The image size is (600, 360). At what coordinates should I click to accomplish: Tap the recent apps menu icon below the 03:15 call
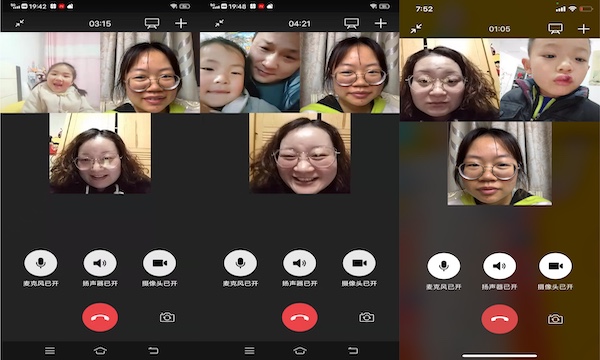[x=50, y=350]
